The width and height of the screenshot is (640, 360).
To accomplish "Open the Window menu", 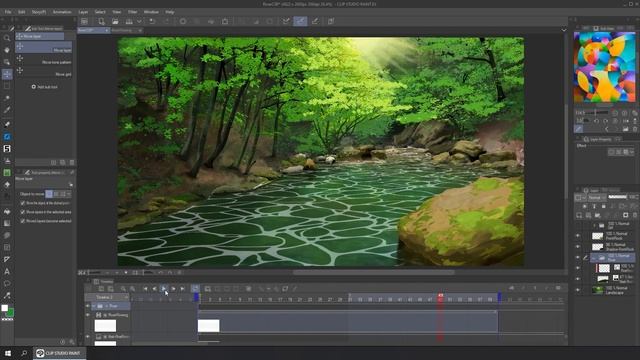I will (x=151, y=12).
